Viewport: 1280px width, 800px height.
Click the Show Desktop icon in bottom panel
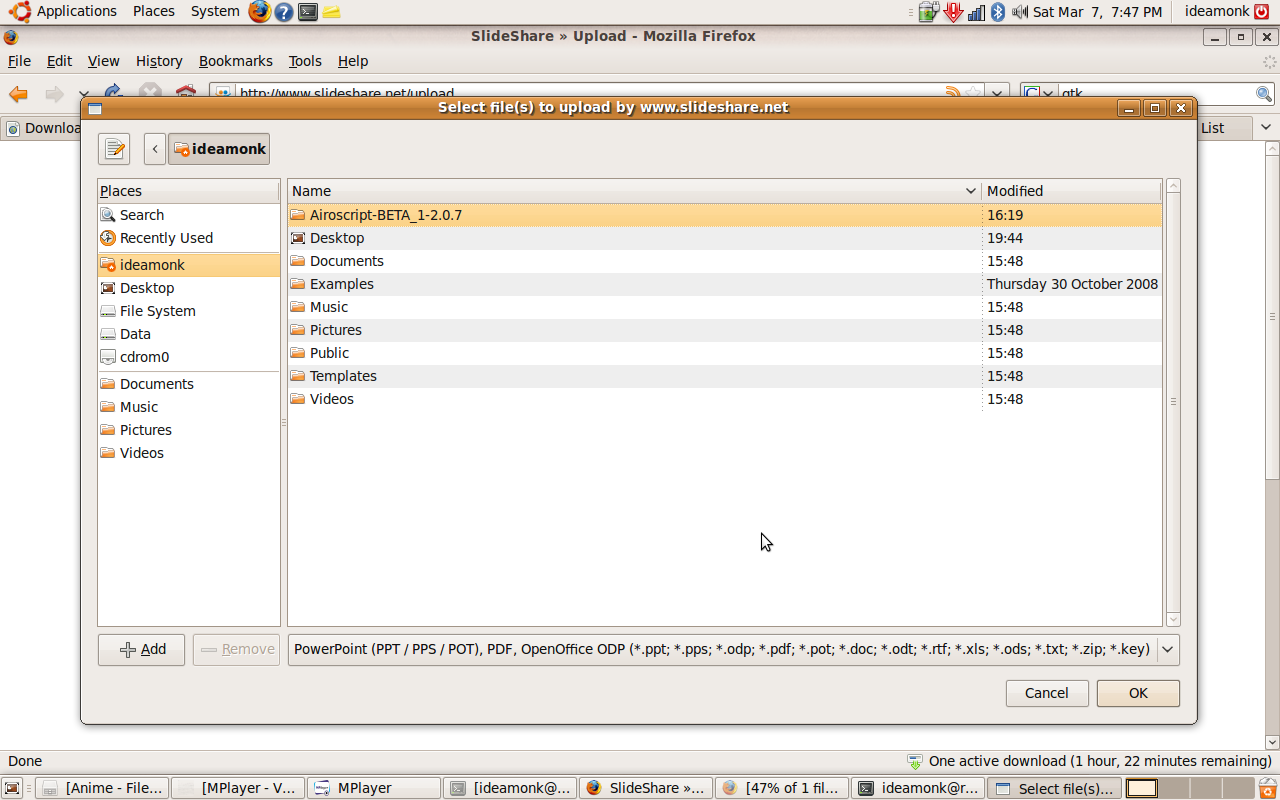14,788
